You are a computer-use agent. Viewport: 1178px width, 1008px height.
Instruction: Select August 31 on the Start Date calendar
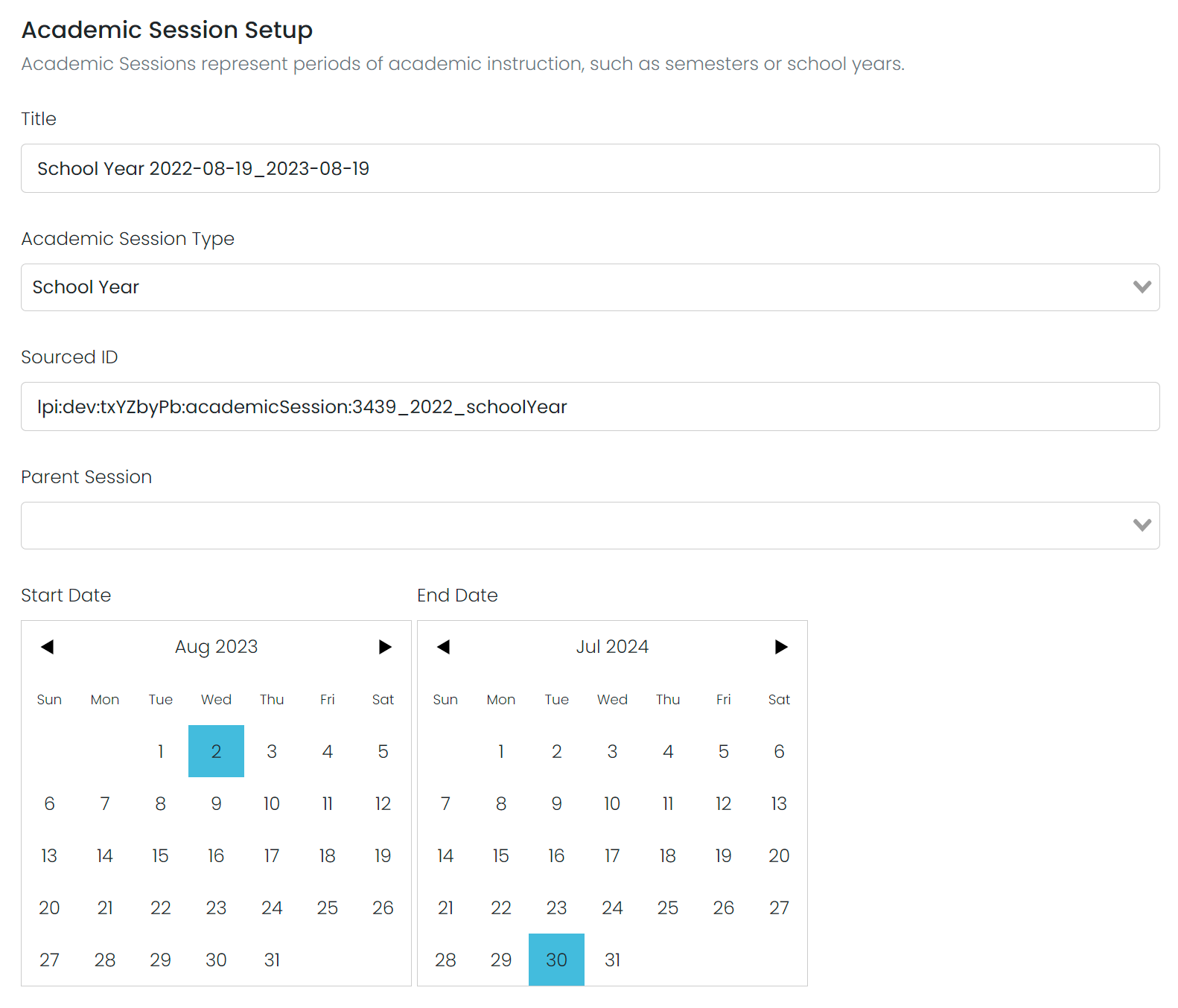(x=272, y=960)
